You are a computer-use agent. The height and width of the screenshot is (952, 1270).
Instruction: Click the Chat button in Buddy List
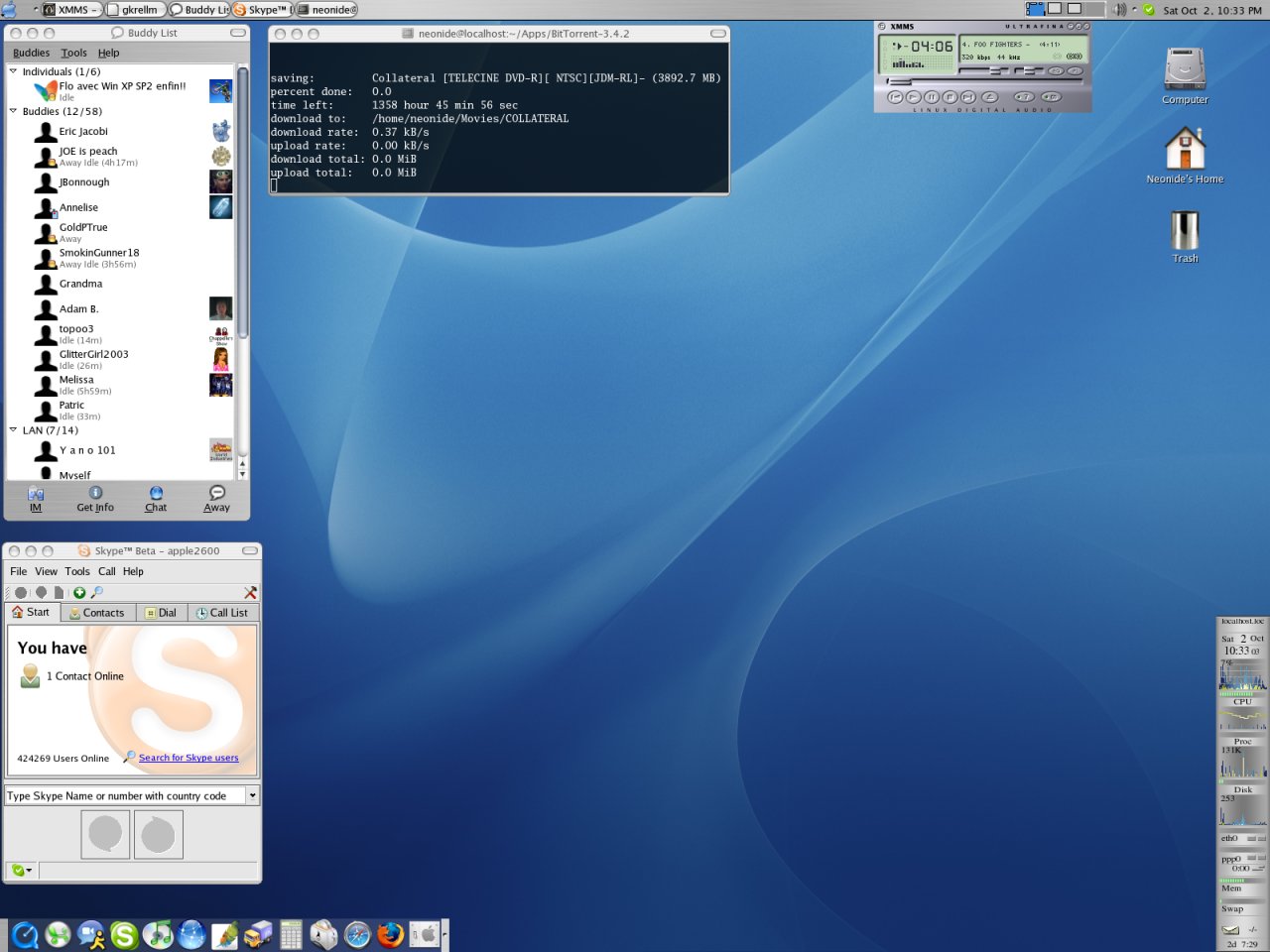pyautogui.click(x=156, y=499)
